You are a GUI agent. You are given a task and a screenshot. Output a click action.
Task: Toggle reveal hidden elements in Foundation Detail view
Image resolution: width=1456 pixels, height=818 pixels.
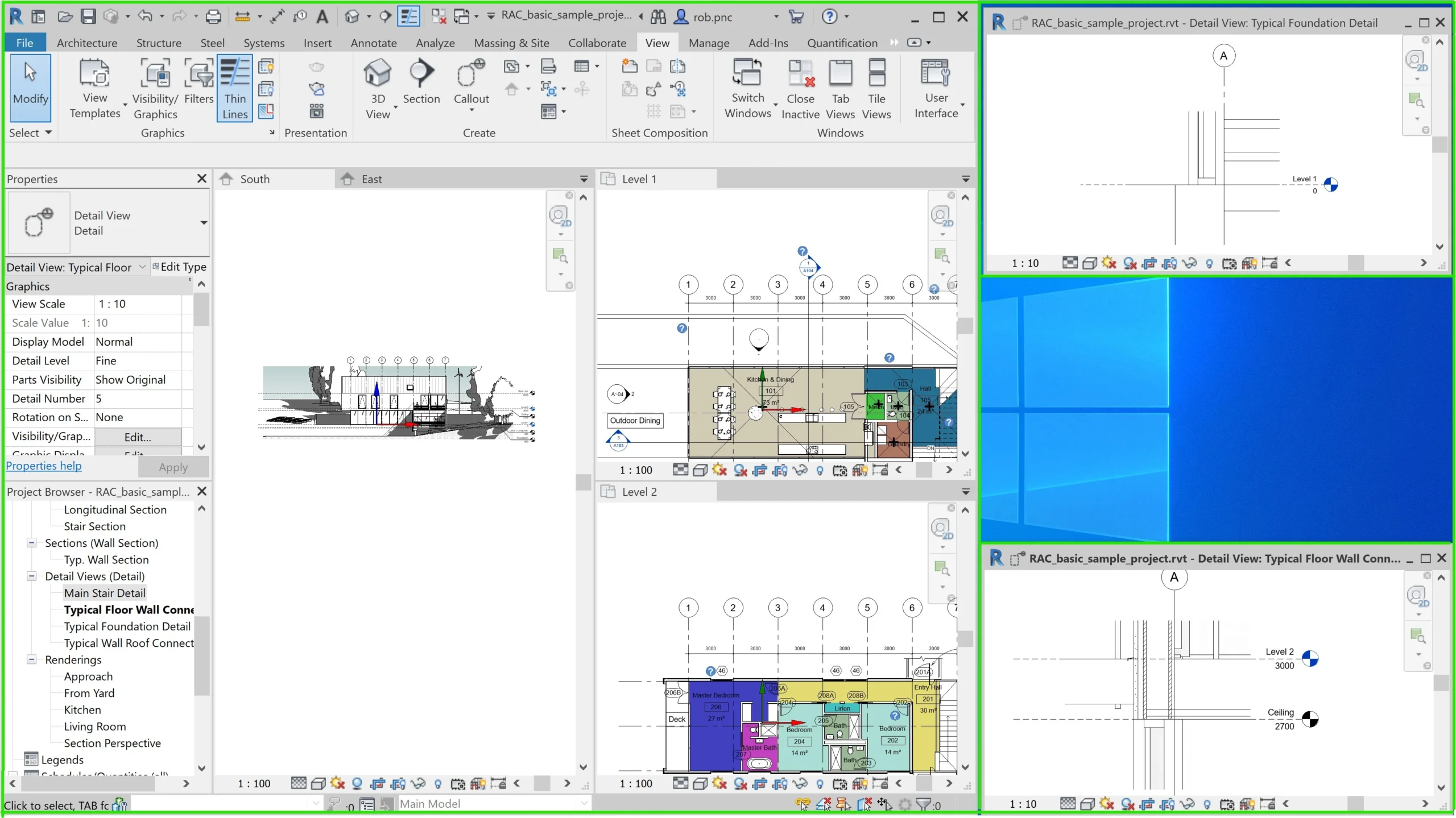tap(1209, 263)
